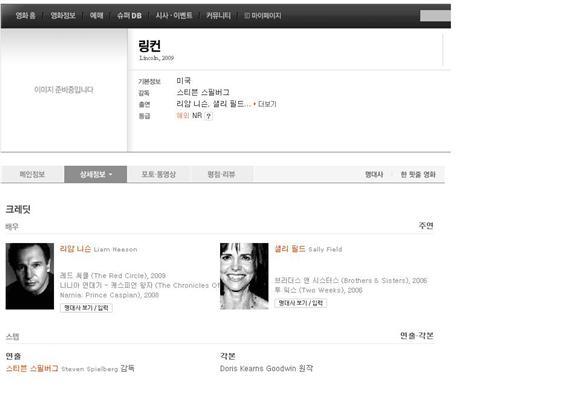Click 명대사 보기/입력 button under Liam Neeson

point(86,308)
